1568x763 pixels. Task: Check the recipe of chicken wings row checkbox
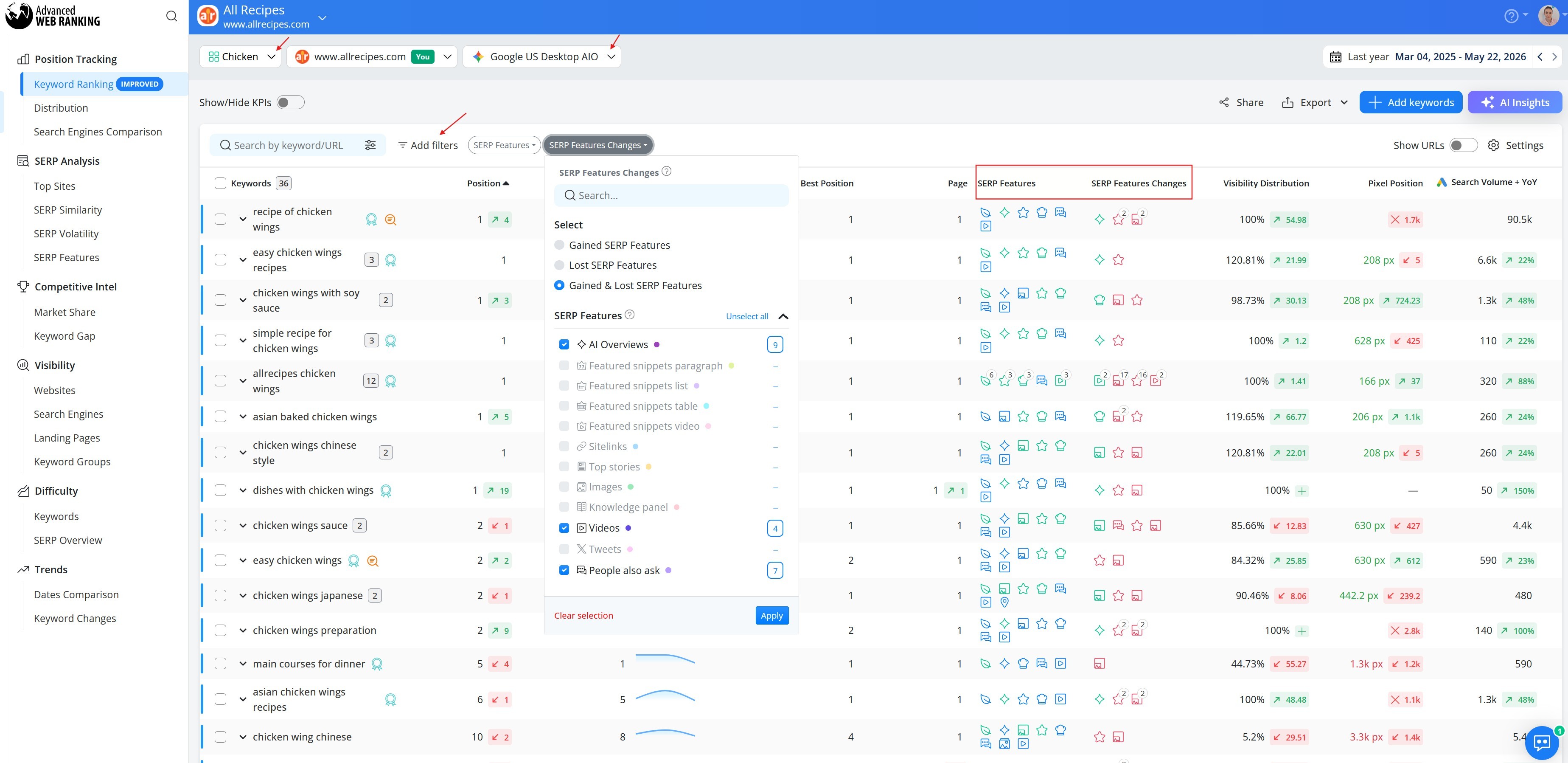tap(220, 219)
